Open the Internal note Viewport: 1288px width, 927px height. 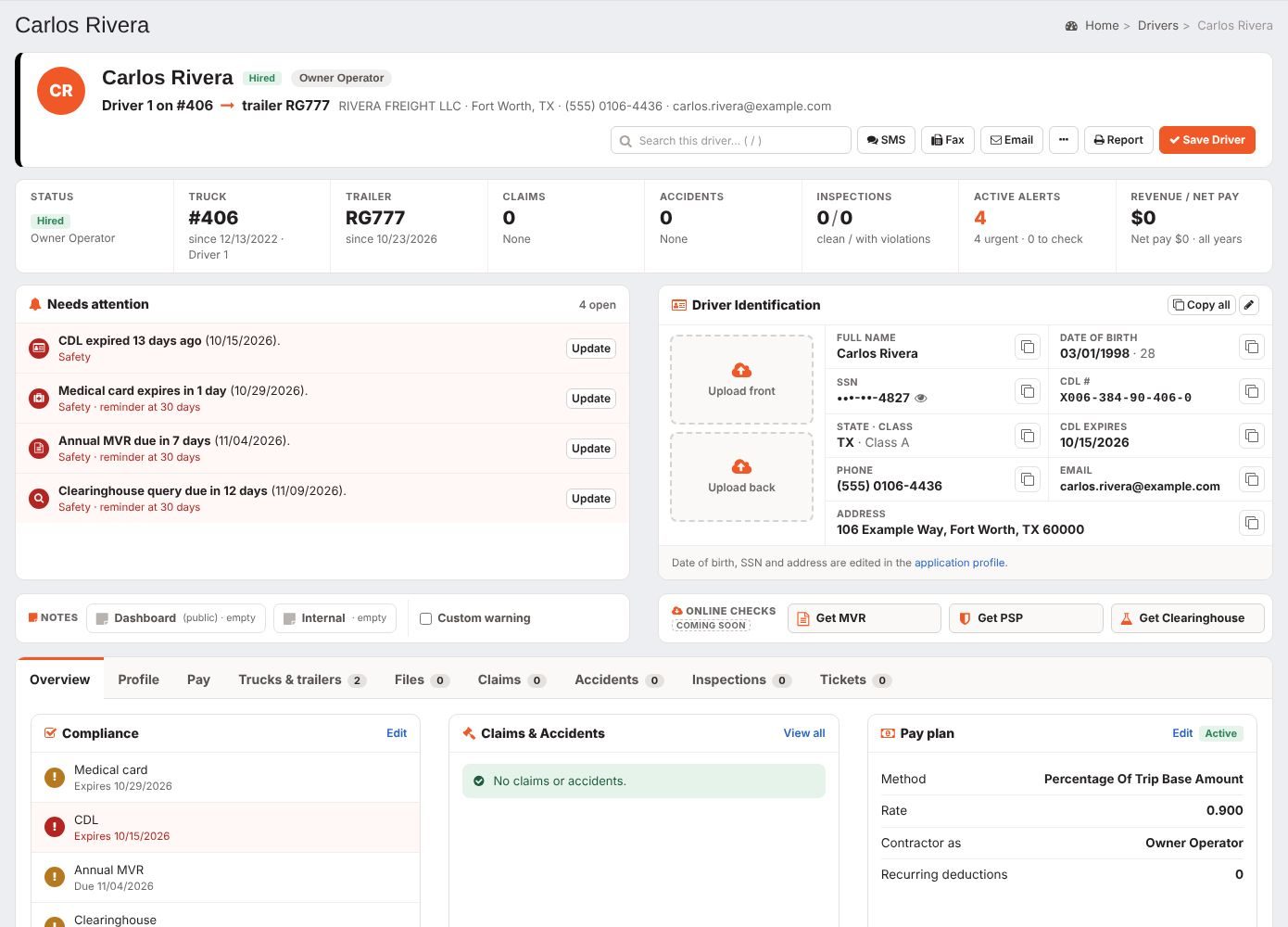pos(335,618)
